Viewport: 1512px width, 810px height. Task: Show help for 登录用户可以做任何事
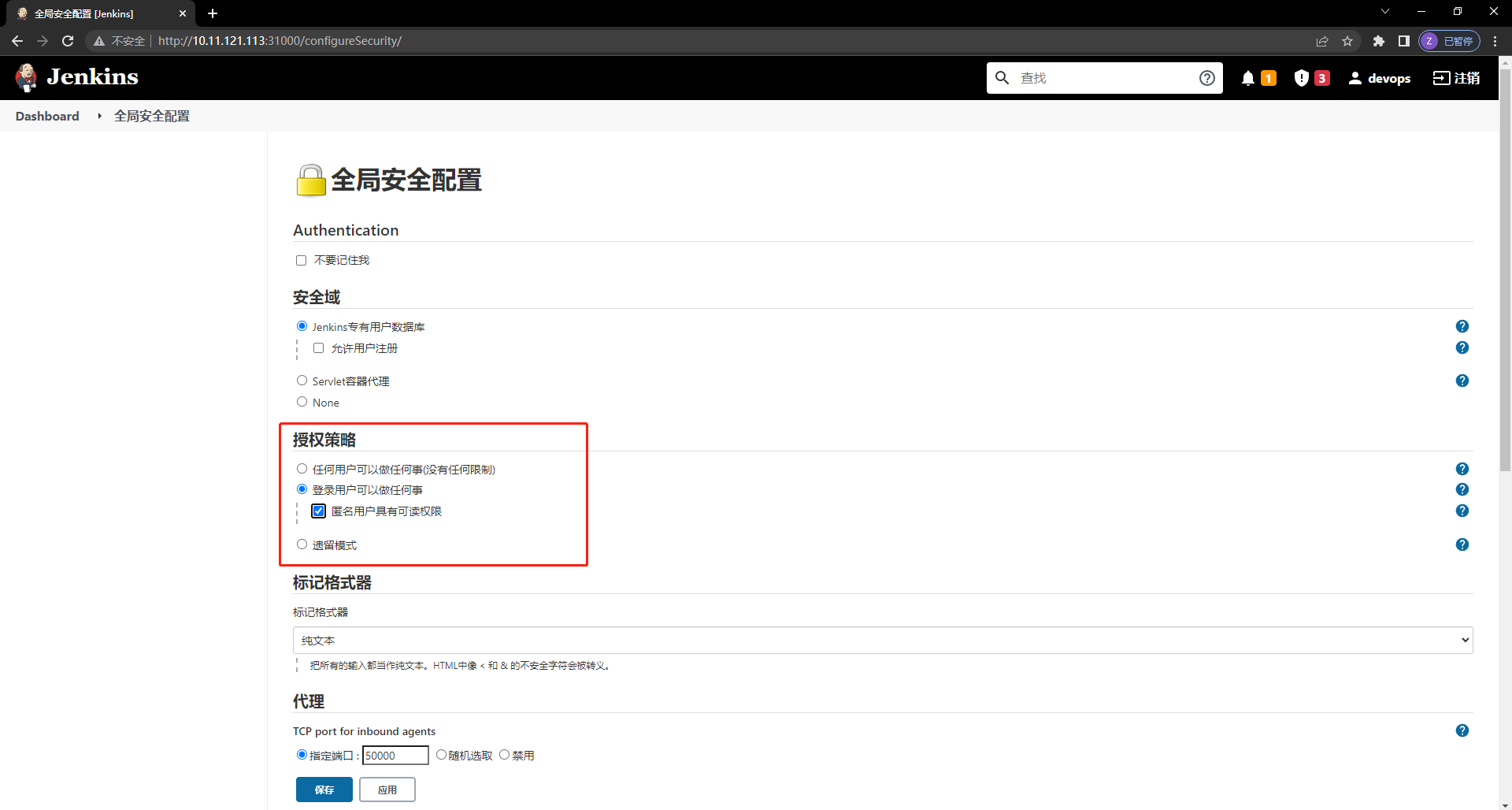click(x=1462, y=489)
